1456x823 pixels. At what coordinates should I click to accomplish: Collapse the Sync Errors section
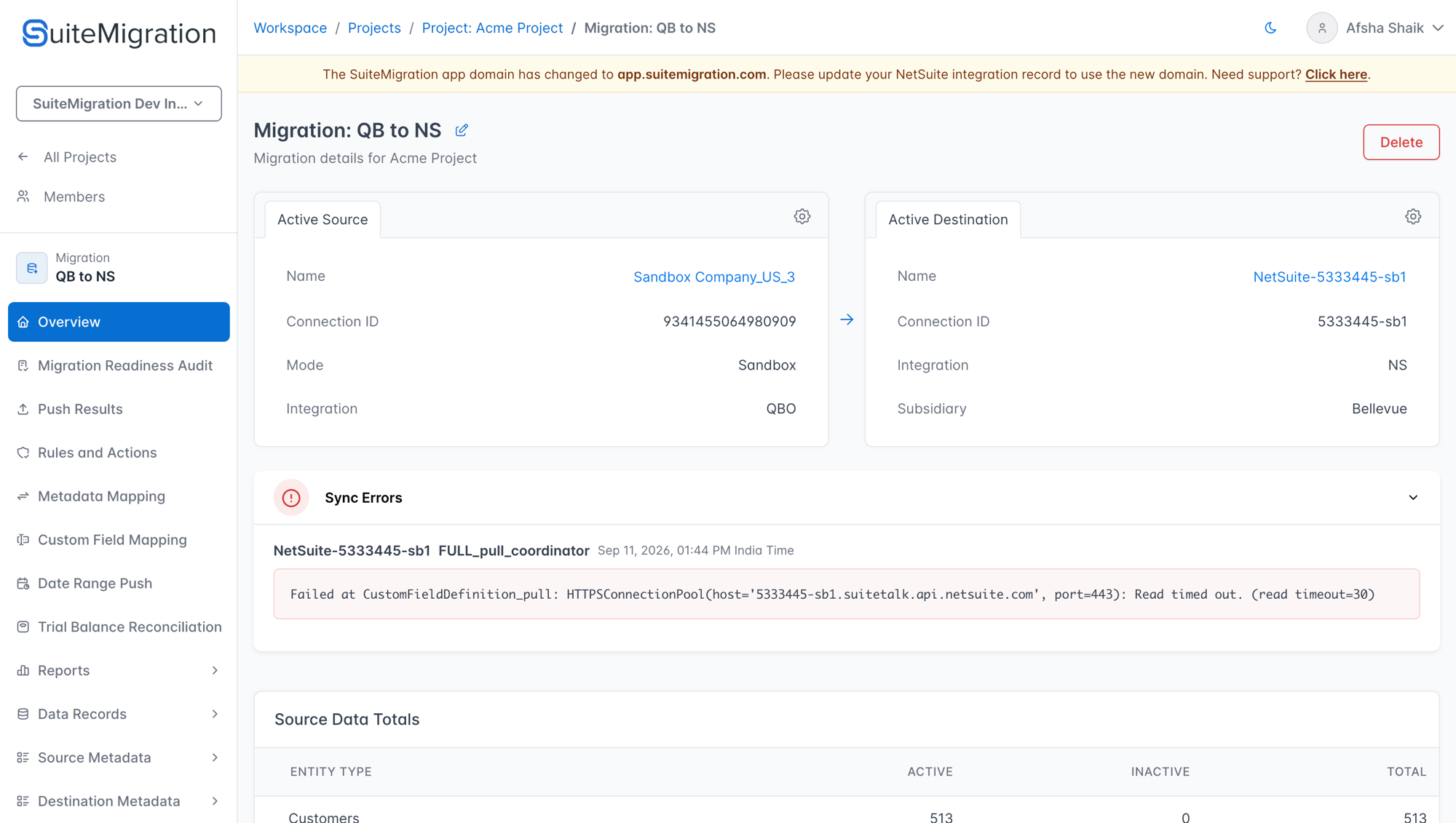[x=1413, y=498]
